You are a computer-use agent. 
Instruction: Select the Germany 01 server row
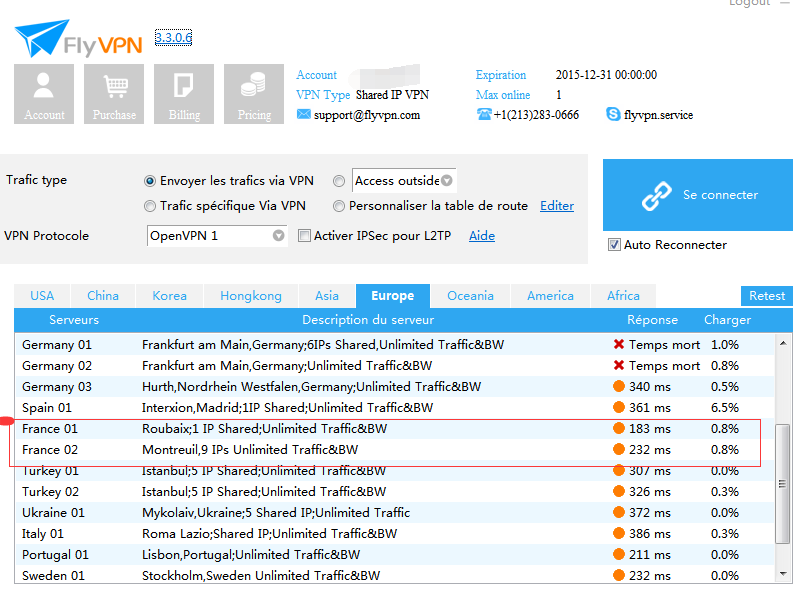point(394,345)
